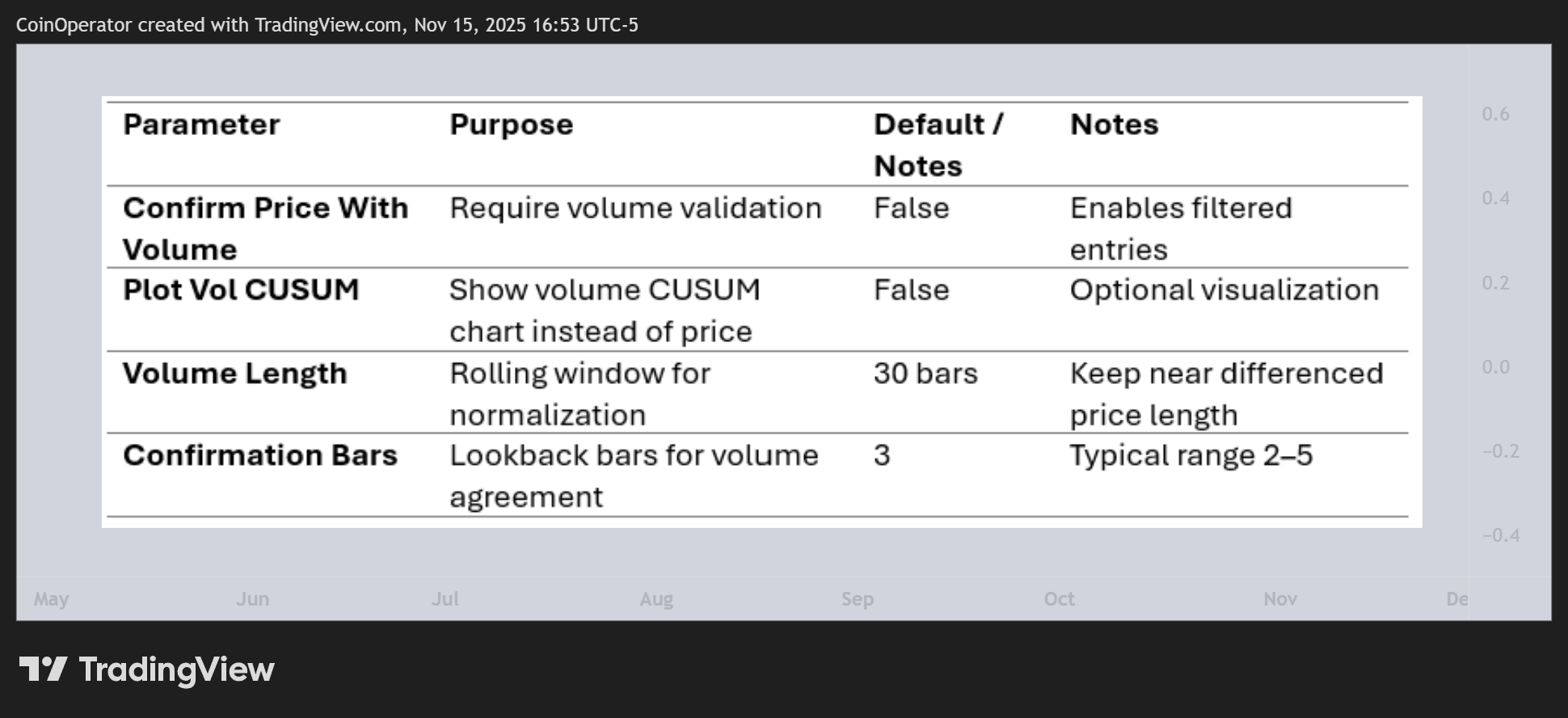Viewport: 1568px width, 718px height.
Task: Click the TradingView logo icon
Action: [43, 669]
